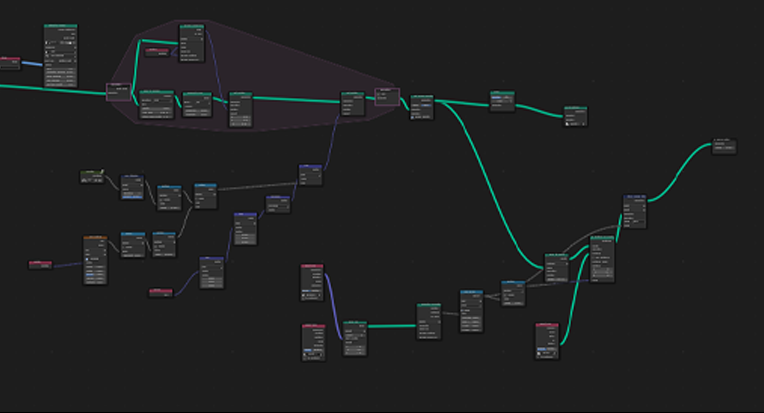The height and width of the screenshot is (413, 764).
Task: Select the node wired directly into the output node
Action: pyautogui.click(x=634, y=211)
